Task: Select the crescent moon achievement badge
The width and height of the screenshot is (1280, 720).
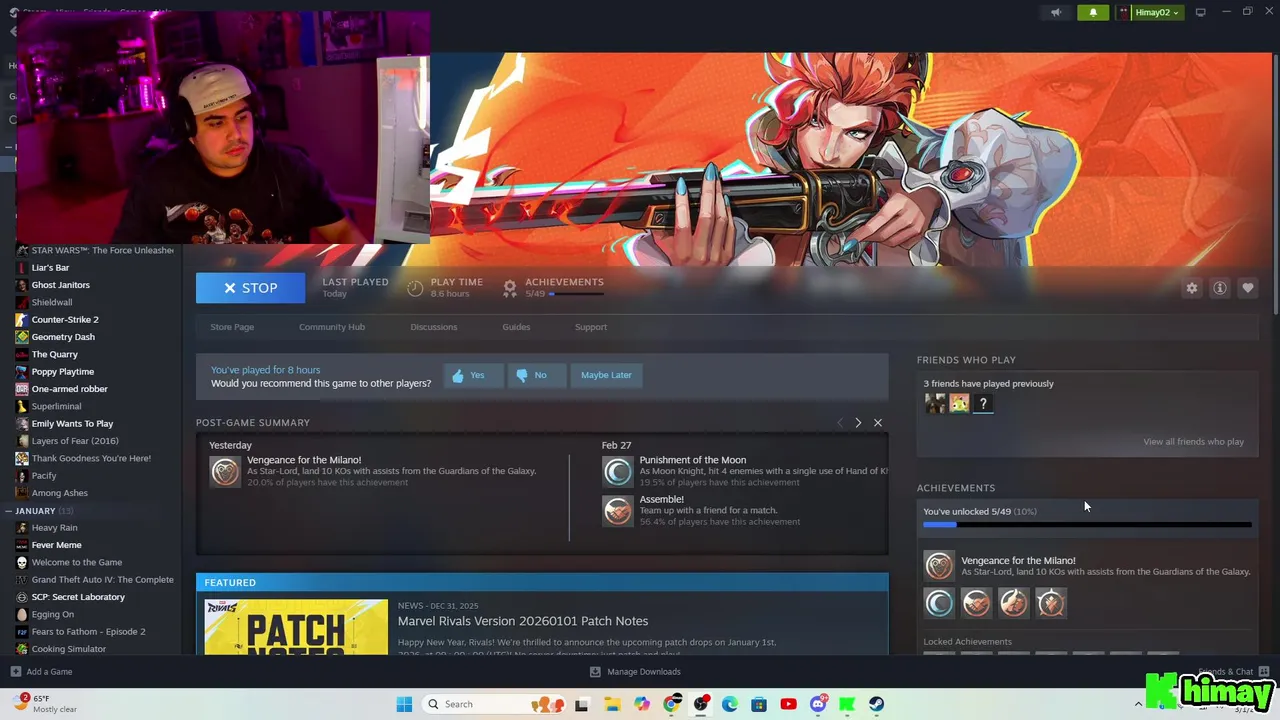Action: point(939,603)
